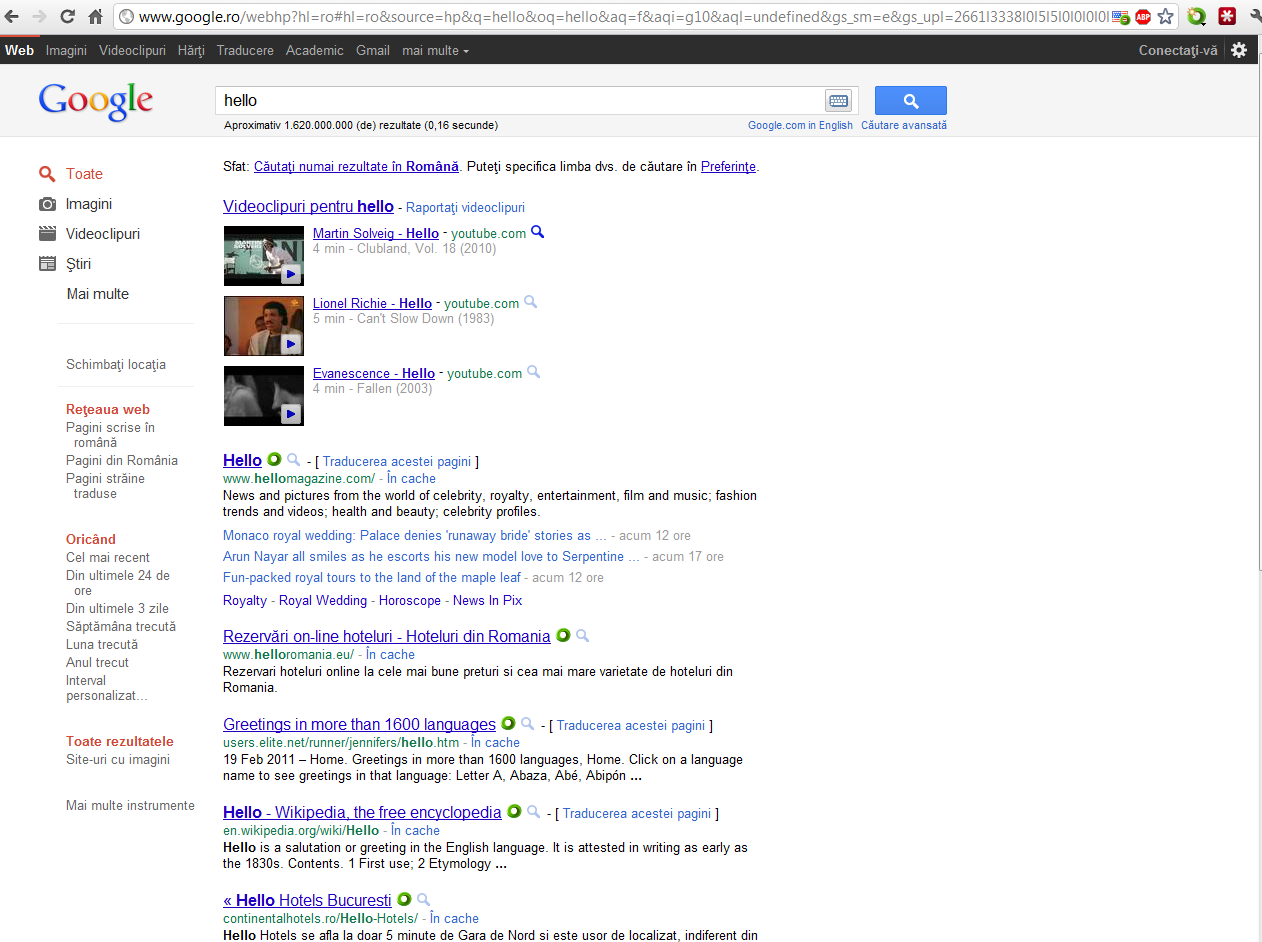Select 'Toate' in left sidebar

pos(84,174)
